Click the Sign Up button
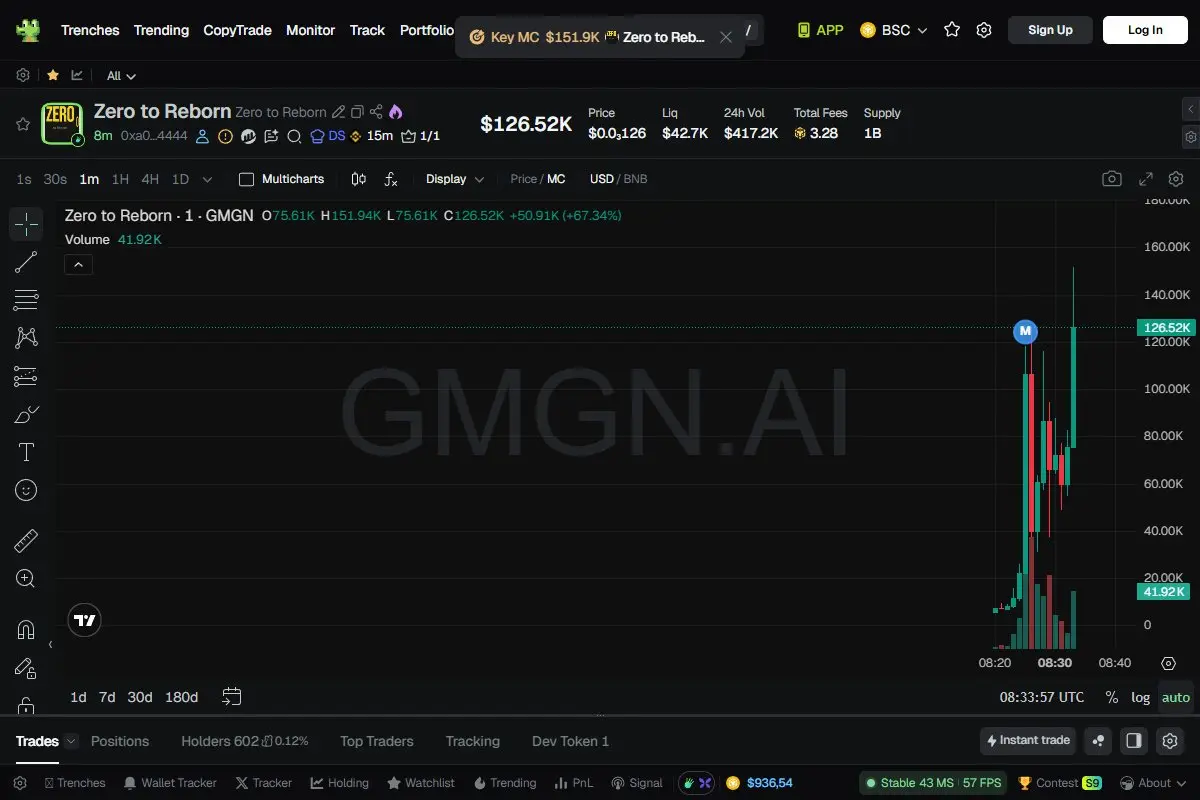1200x800 pixels. [x=1050, y=30]
